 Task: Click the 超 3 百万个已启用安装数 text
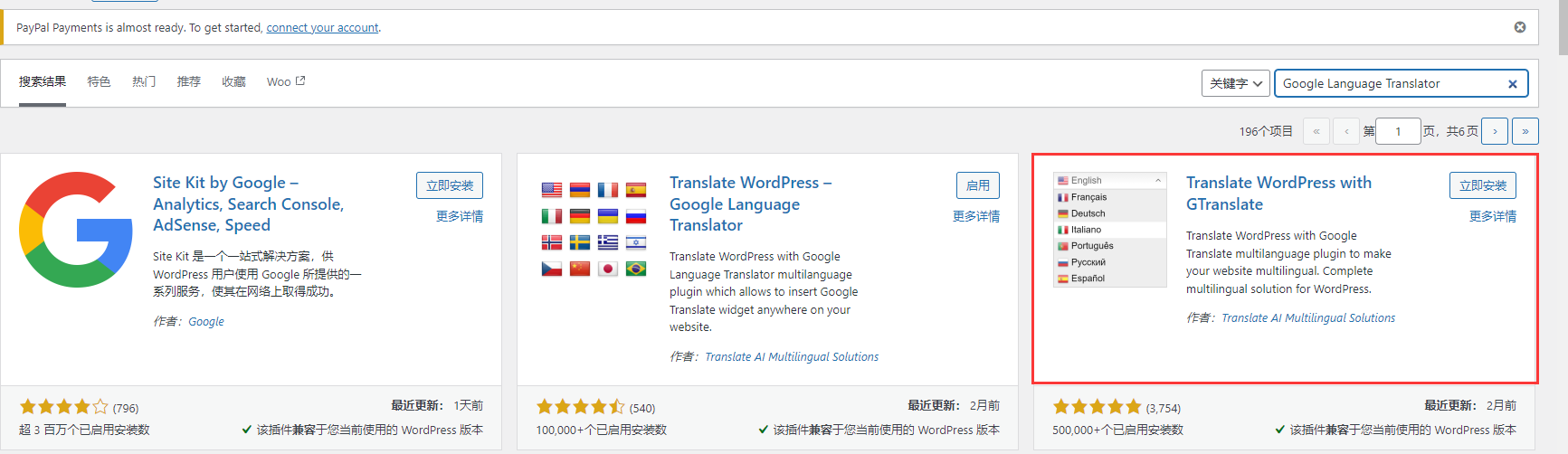(84, 430)
